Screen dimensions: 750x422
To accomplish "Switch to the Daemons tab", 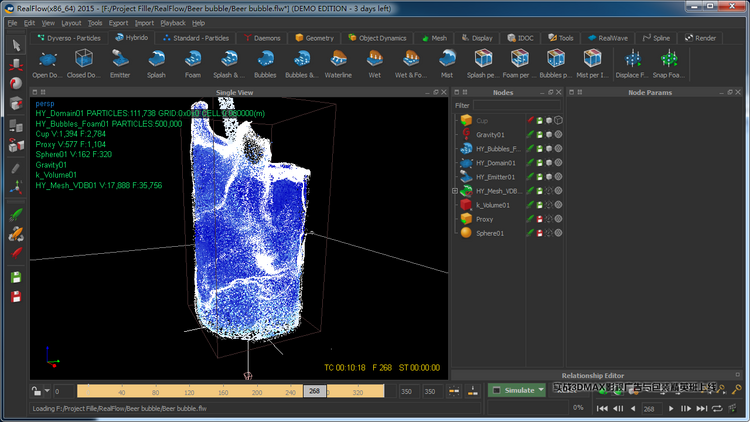I will [262, 38].
